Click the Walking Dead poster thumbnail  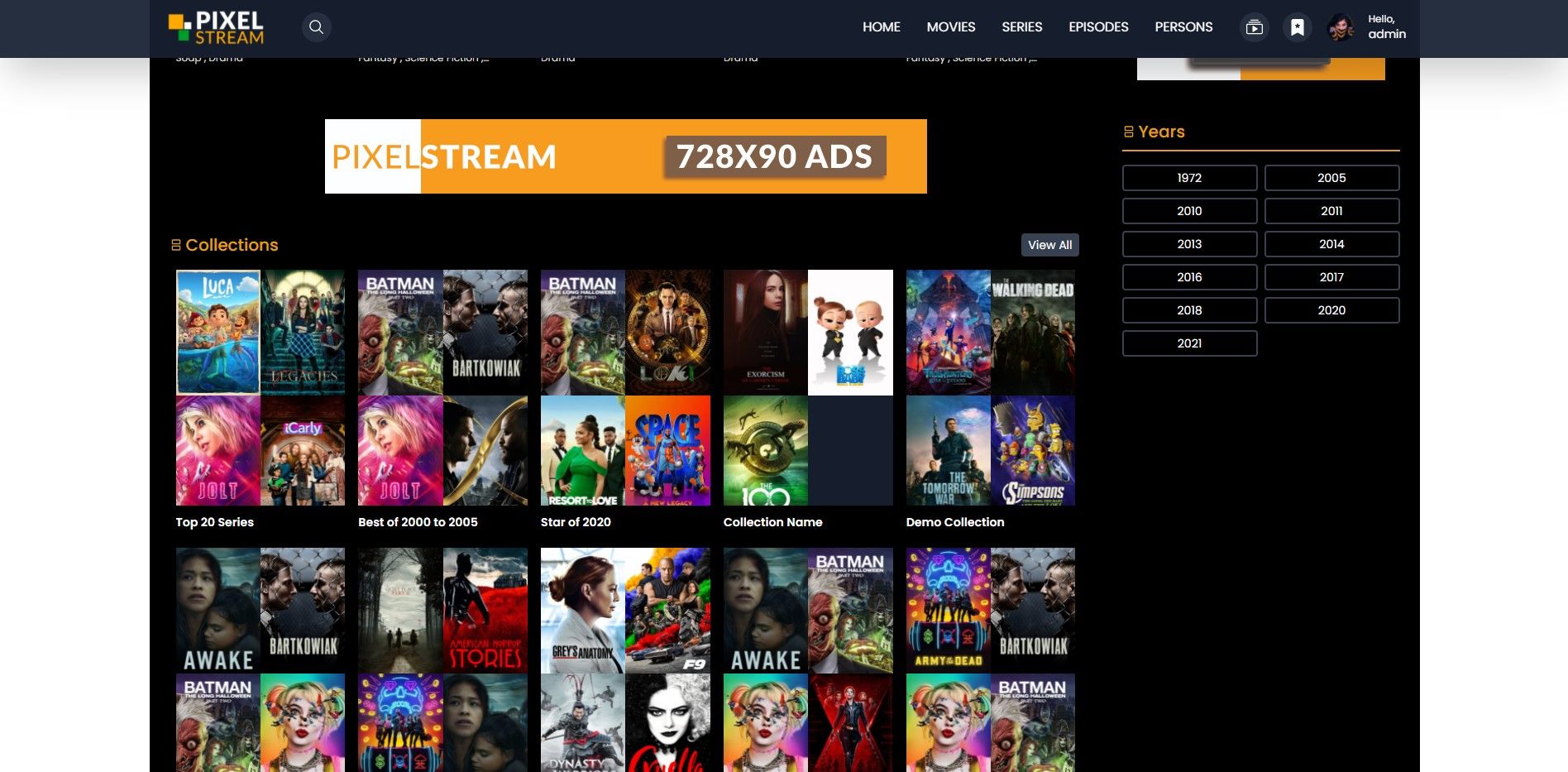tap(1033, 332)
